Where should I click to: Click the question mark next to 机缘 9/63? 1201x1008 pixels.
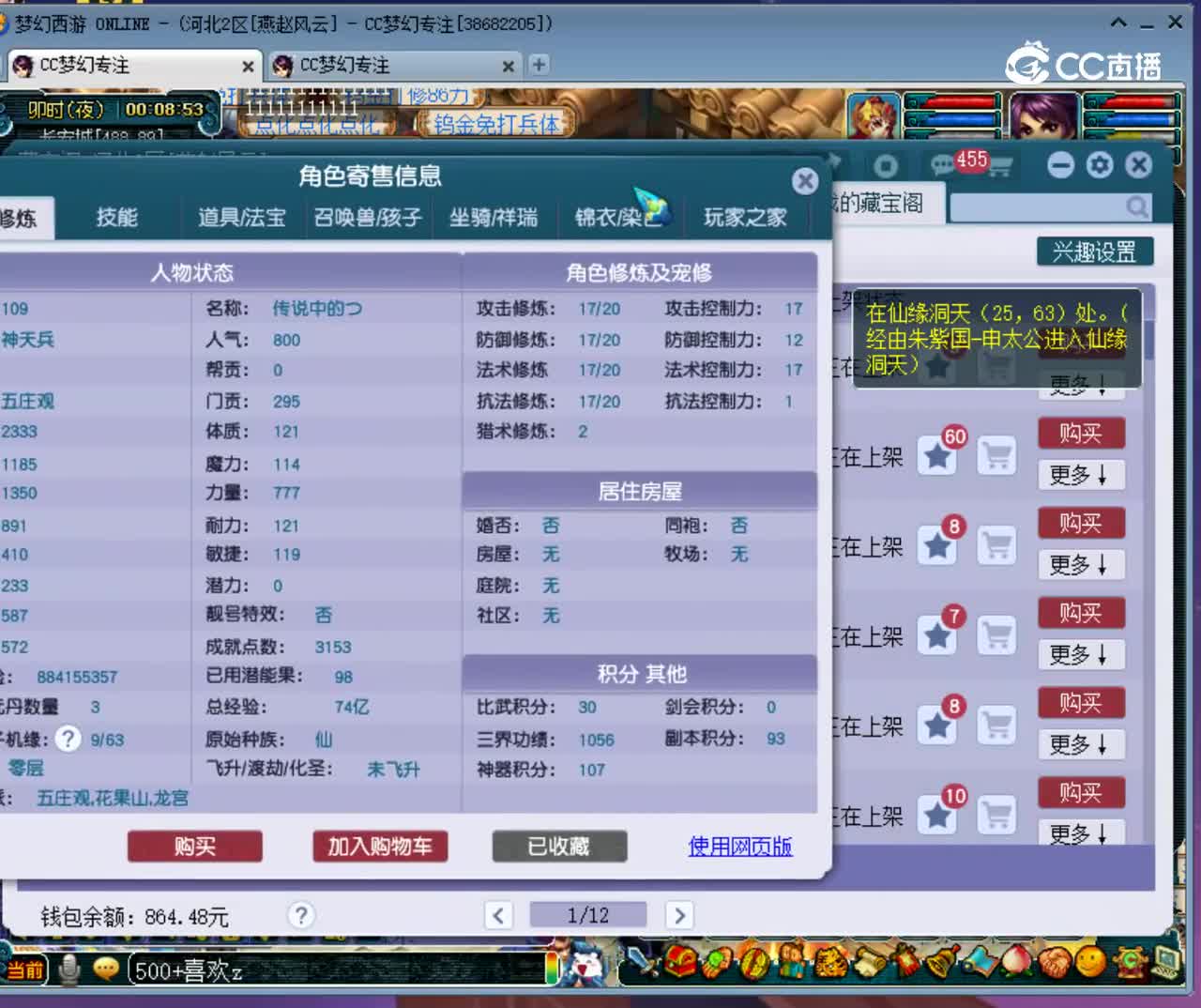(68, 739)
